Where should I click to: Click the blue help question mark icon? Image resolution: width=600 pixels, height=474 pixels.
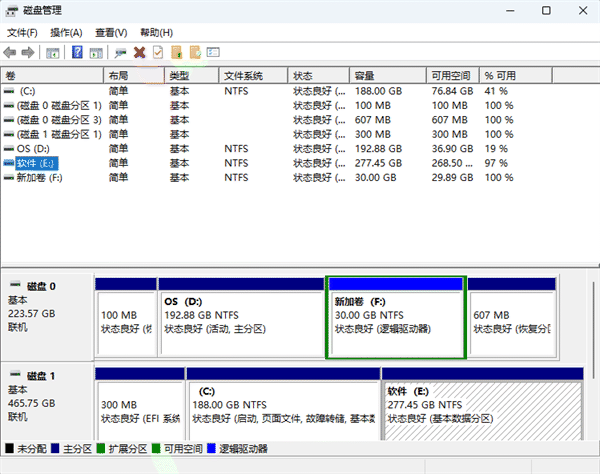(77, 52)
